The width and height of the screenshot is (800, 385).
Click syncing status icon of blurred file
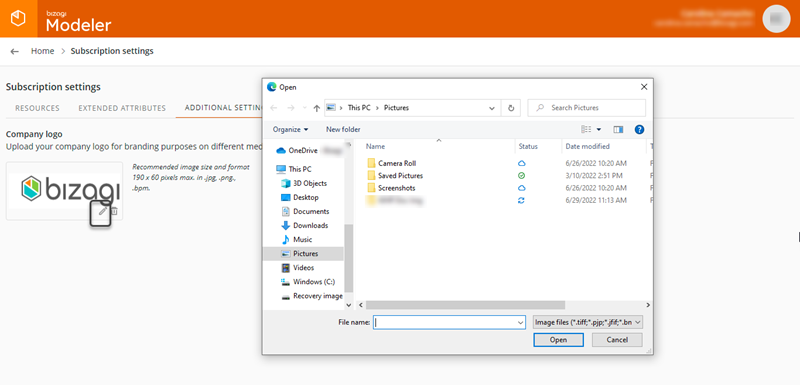click(x=521, y=200)
